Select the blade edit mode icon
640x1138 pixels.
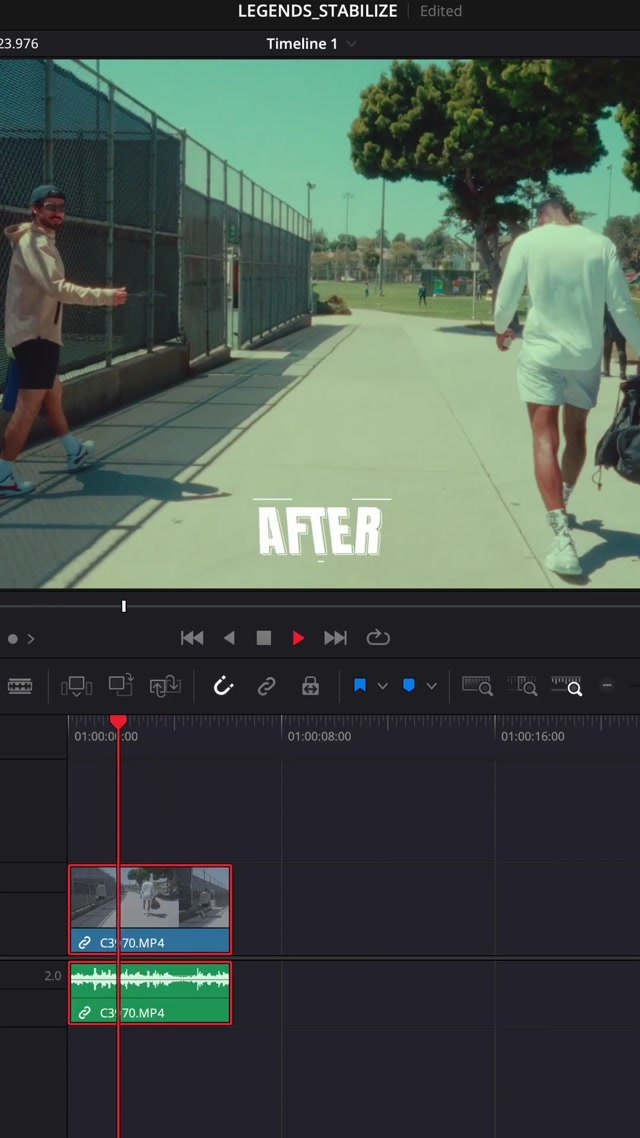(20, 686)
